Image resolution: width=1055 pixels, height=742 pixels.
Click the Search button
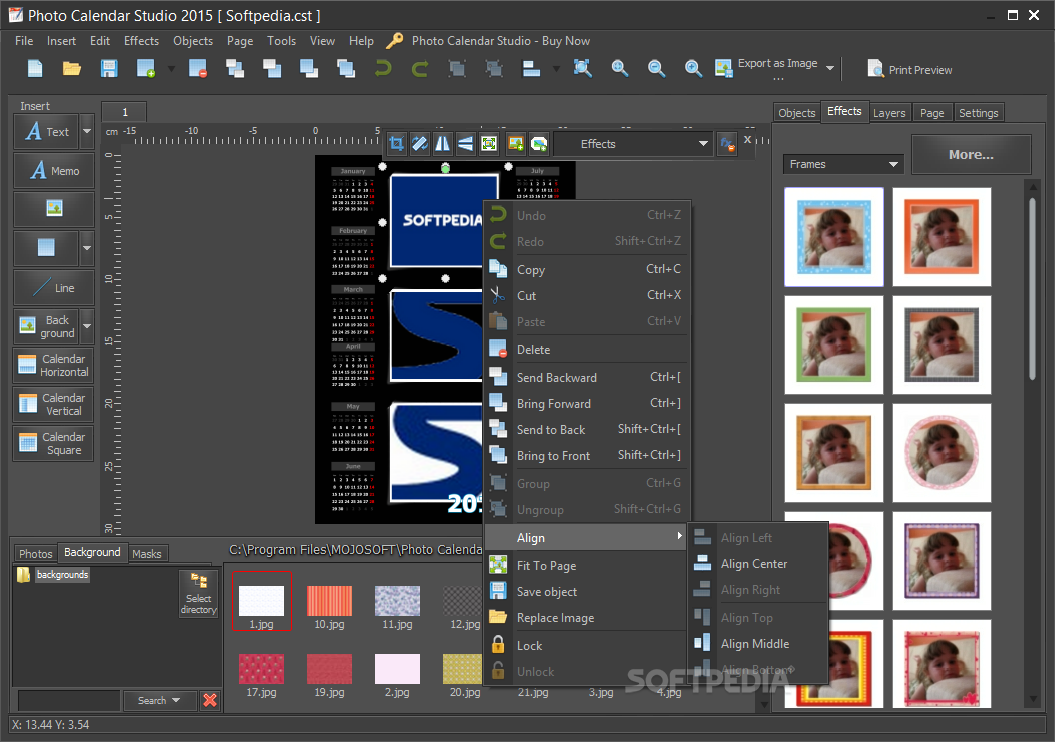point(159,700)
